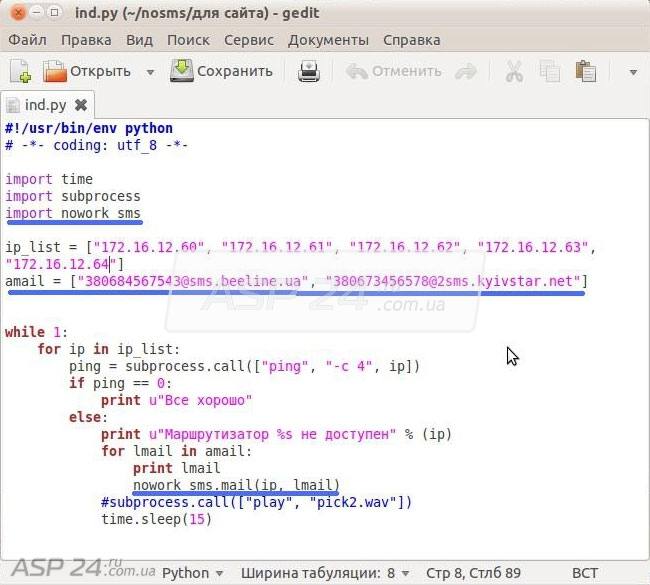This screenshot has height=585, width=650.
Task: Close the ind.py tab
Action: (x=81, y=105)
